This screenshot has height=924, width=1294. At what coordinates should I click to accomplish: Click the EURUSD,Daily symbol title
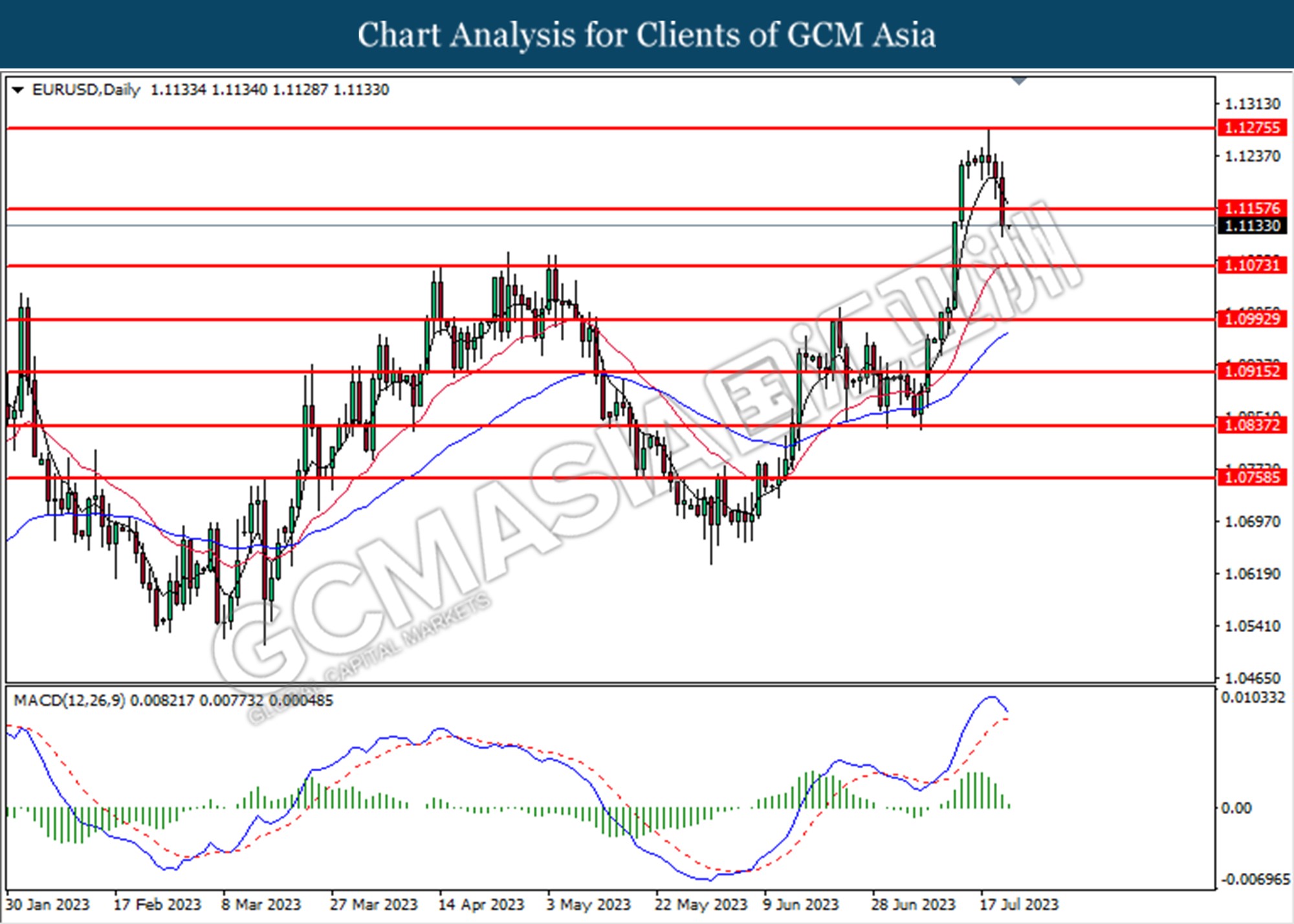click(x=85, y=90)
